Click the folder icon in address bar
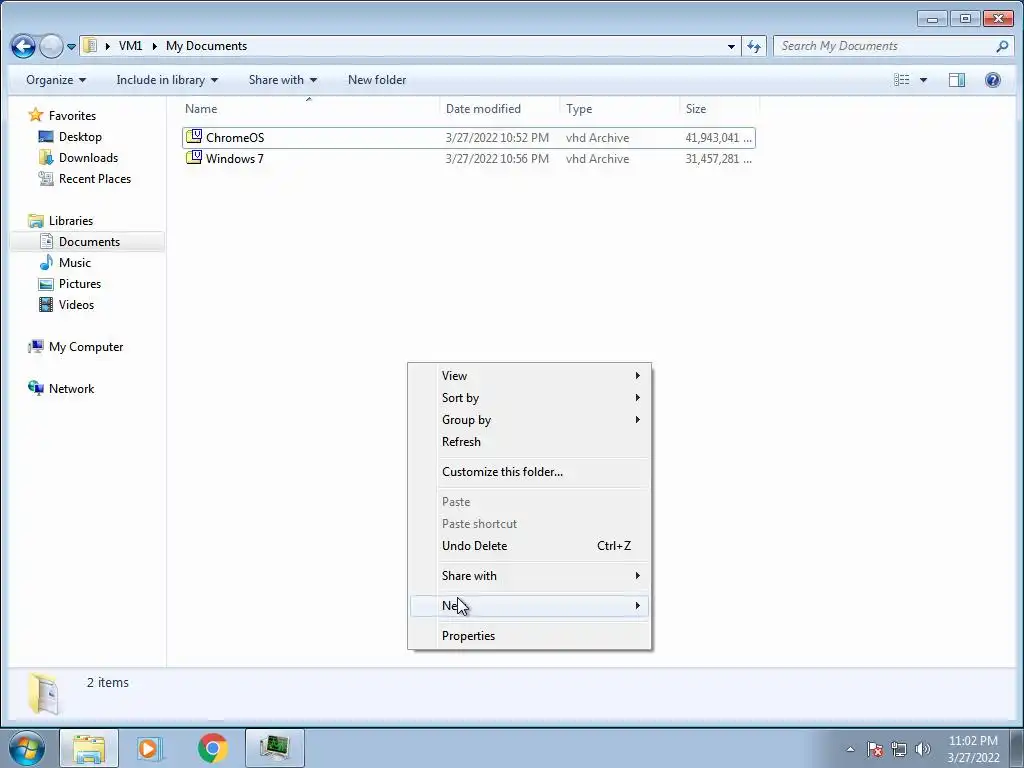Screen dimensions: 1024x768 click(90, 46)
